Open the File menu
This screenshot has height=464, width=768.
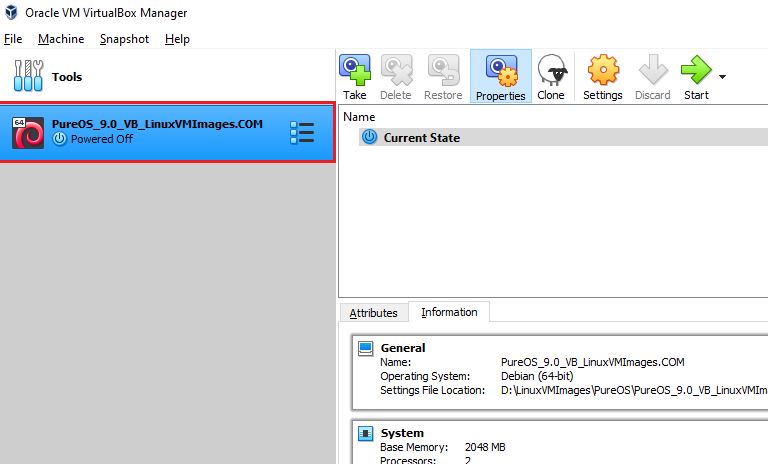pyautogui.click(x=13, y=39)
